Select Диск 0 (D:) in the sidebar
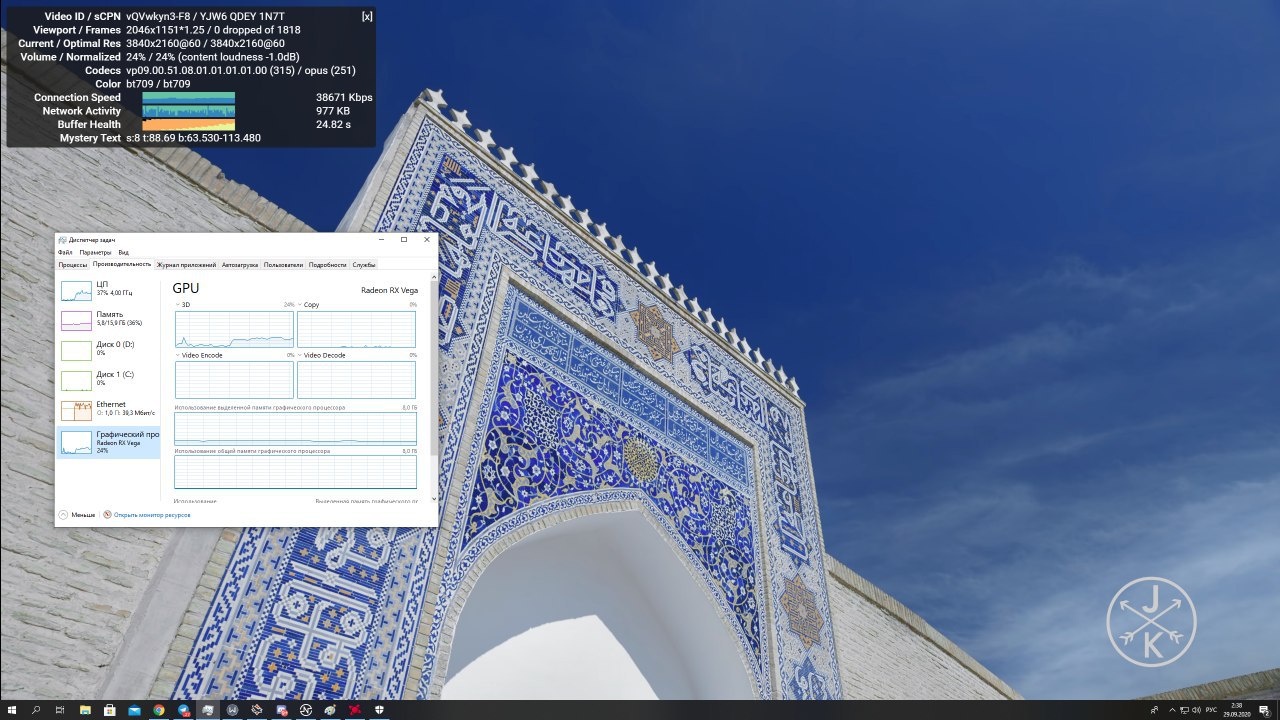 pyautogui.click(x=108, y=350)
